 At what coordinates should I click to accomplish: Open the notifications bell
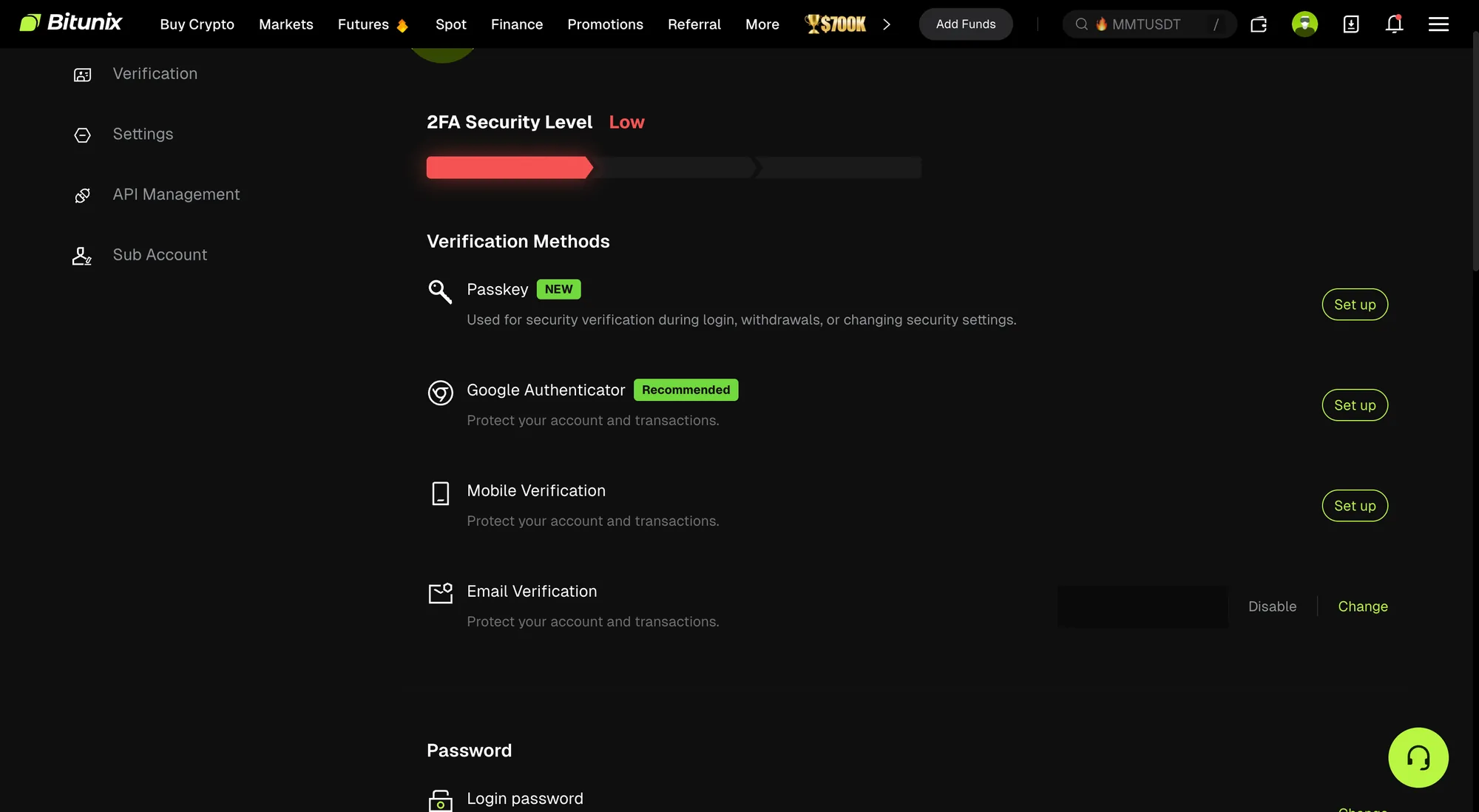[x=1394, y=24]
